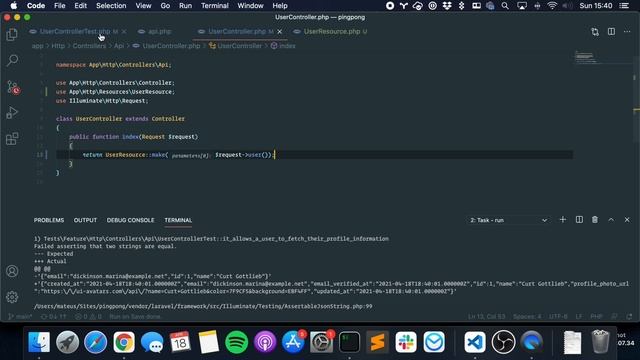
Task: Click 'Ln 13, Col 53' cursor position
Action: pyautogui.click(x=487, y=316)
